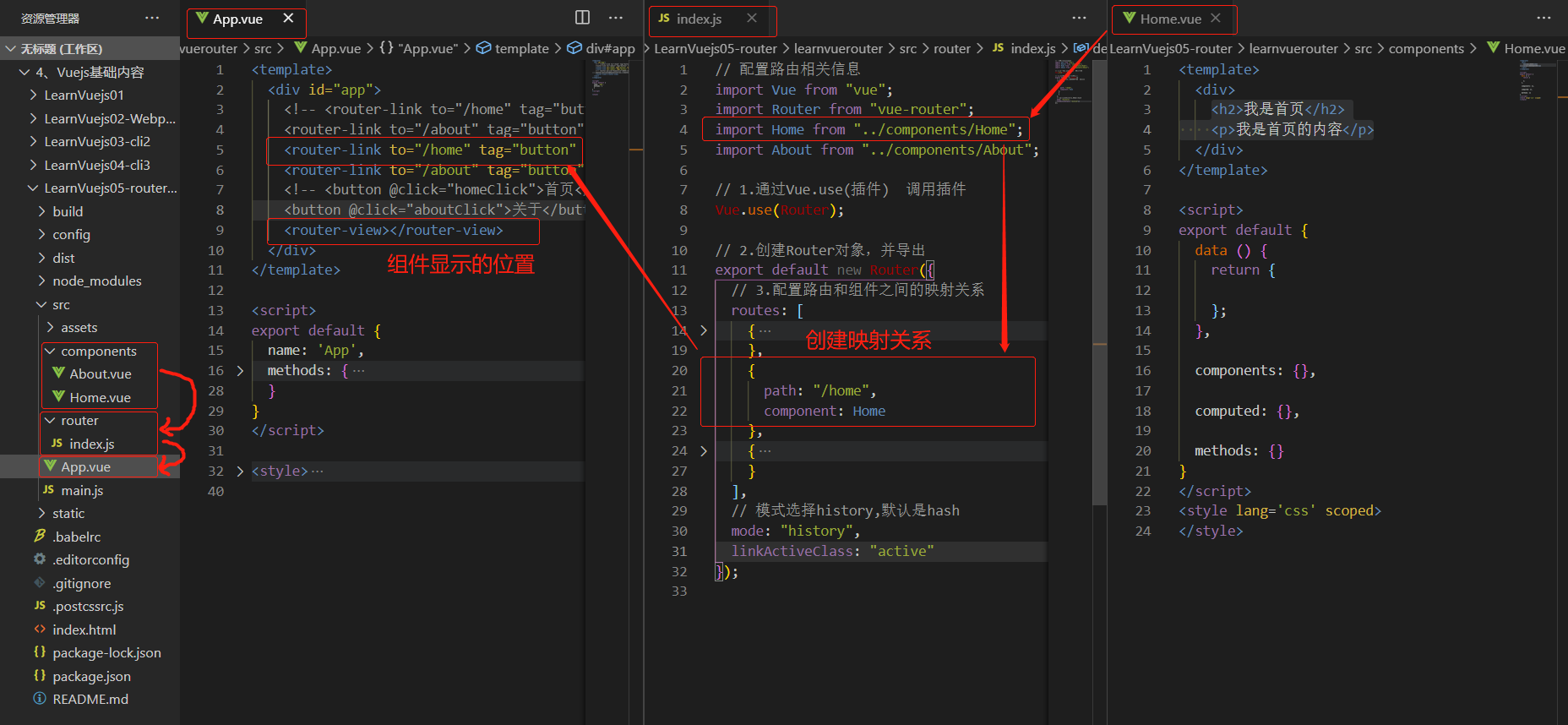The height and width of the screenshot is (725, 1568).
Task: Open explorer more actions beside 资源管理器
Action: pyautogui.click(x=152, y=18)
